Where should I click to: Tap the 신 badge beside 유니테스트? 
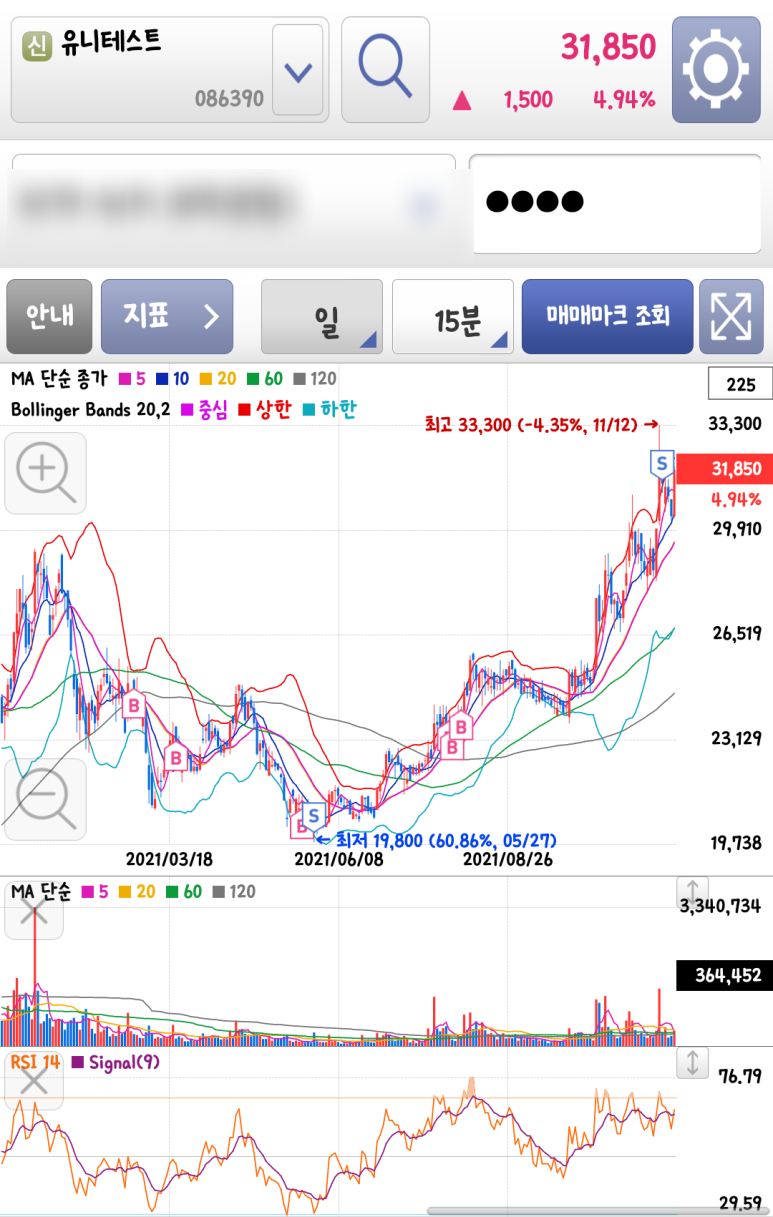(36, 46)
